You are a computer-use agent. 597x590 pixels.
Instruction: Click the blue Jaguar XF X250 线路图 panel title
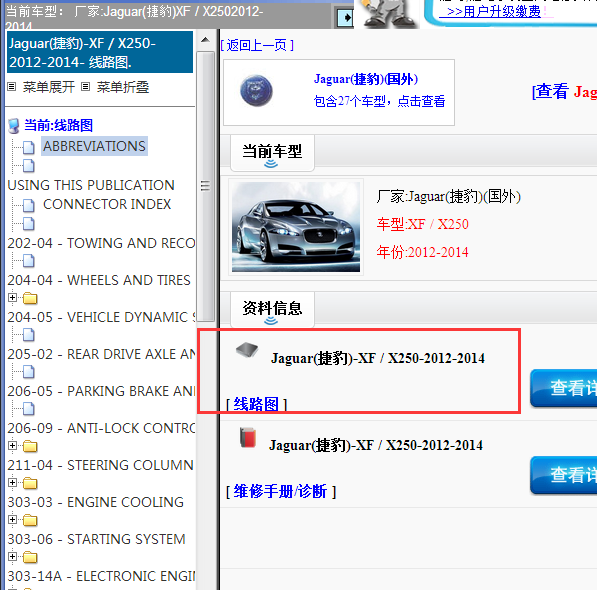[100, 52]
